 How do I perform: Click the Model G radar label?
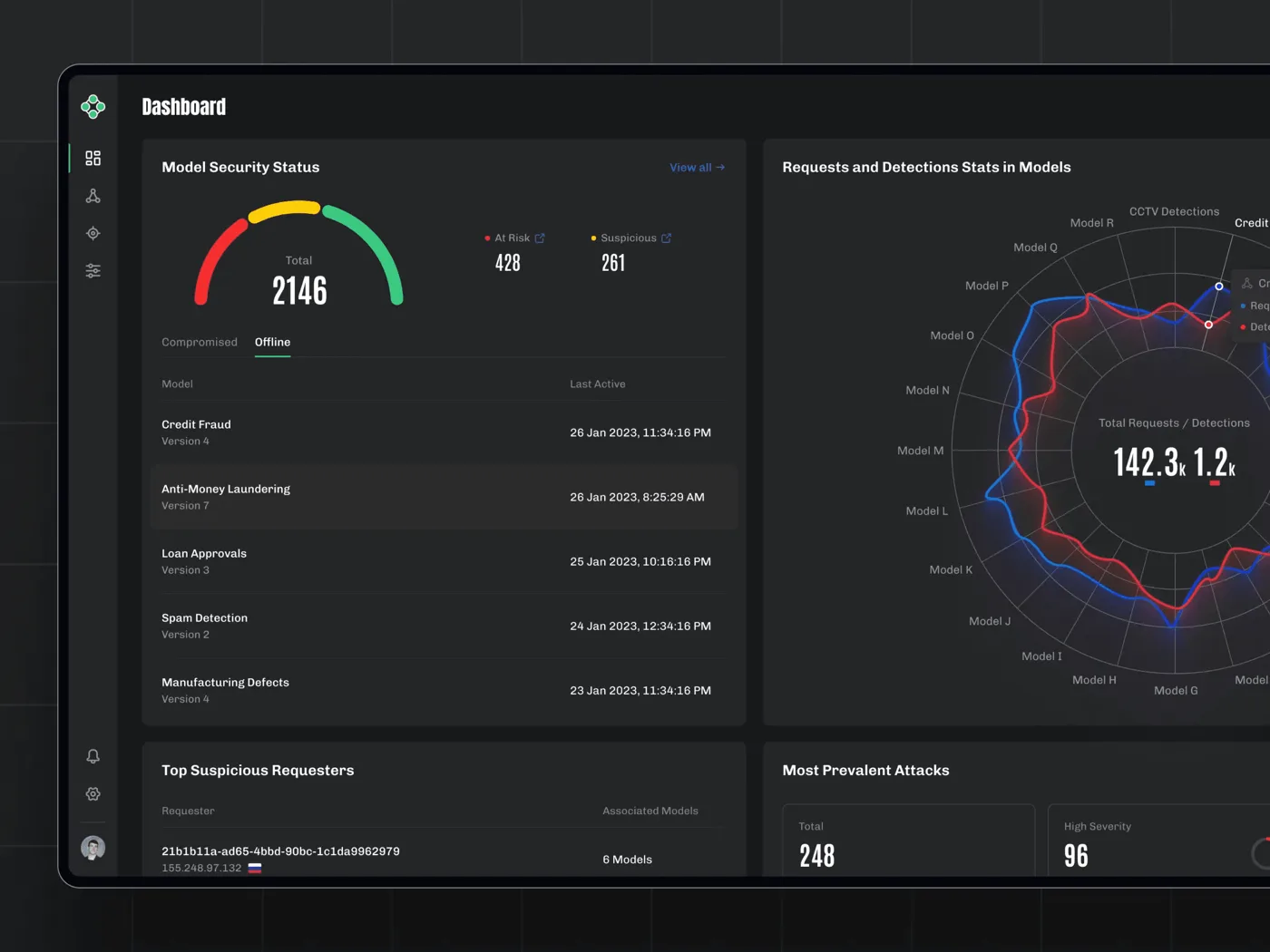tap(1176, 691)
